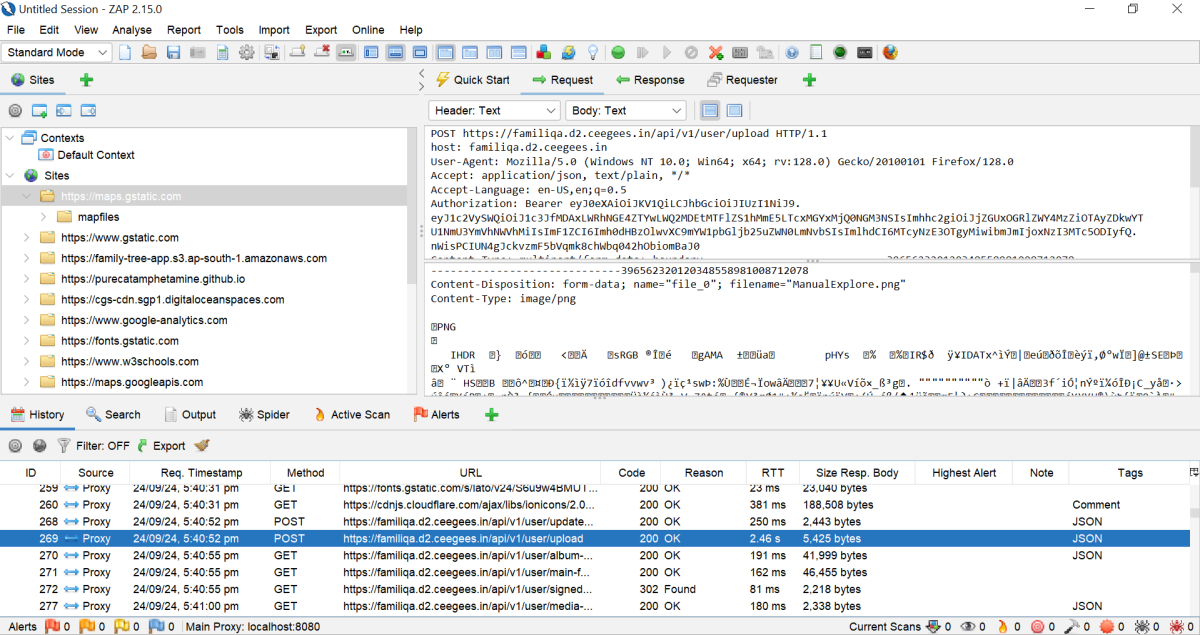Switch to the Active Scan tab
This screenshot has width=1200, height=635.
[x=351, y=414]
